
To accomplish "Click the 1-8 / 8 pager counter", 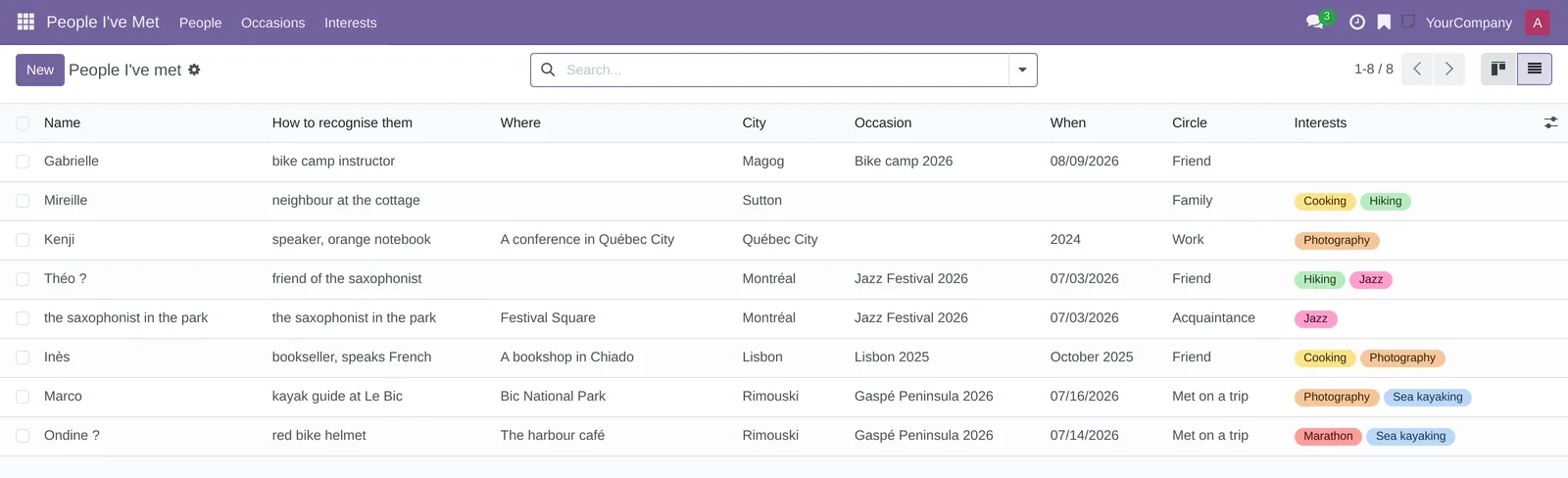I will [x=1373, y=69].
